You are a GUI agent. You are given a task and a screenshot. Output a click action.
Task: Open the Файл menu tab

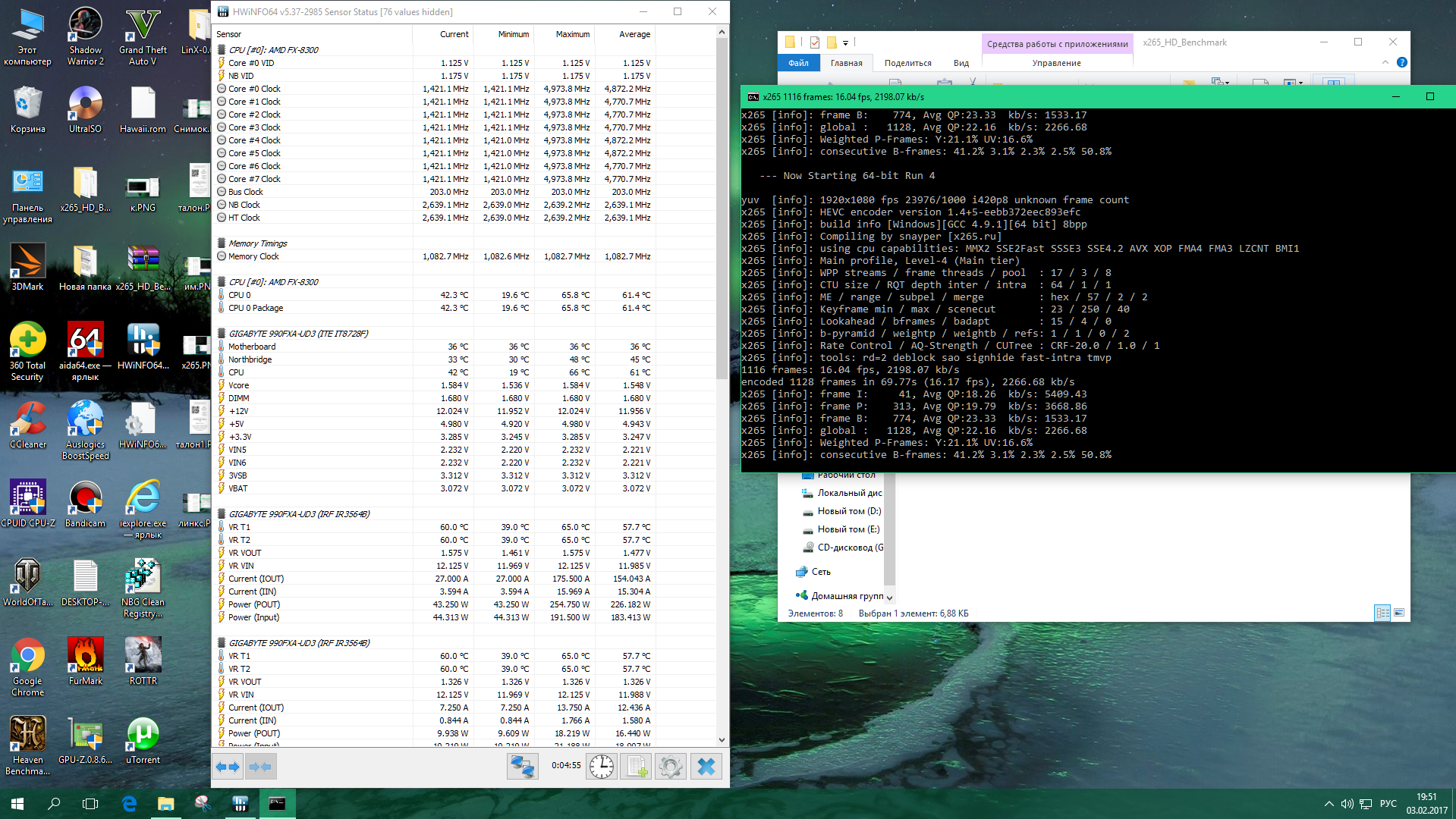[x=798, y=63]
